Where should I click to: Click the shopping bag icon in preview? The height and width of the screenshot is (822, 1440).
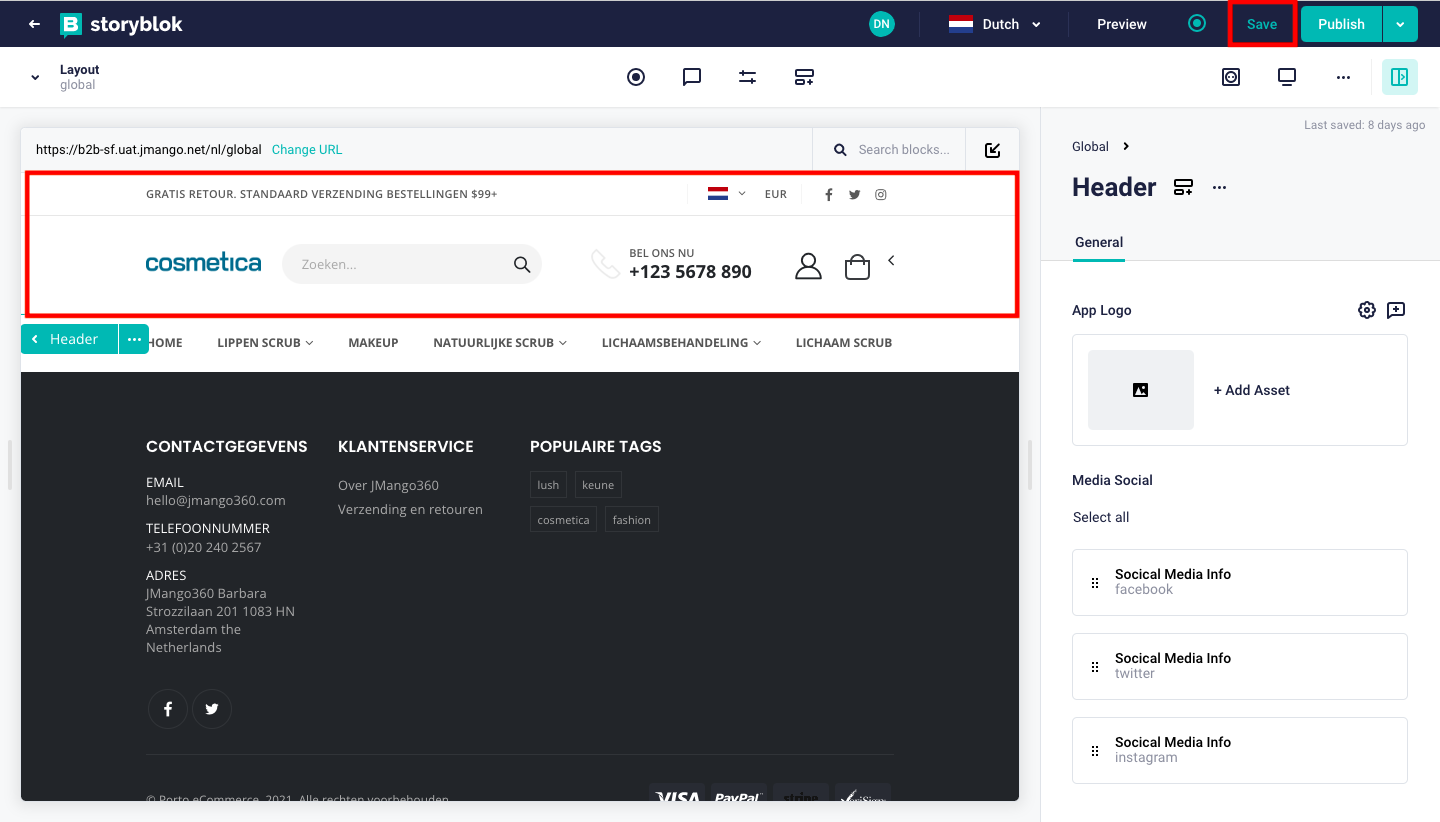click(857, 266)
